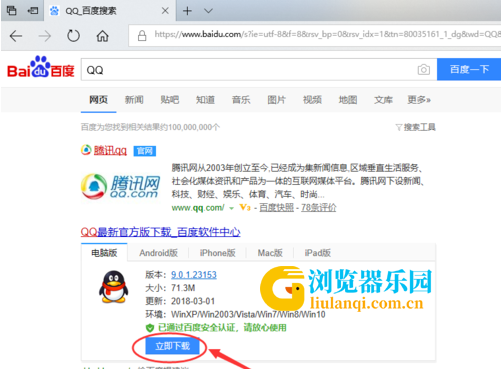The image size is (501, 369).
Task: Click the 环境 WinXP/Win2003 compatibility text
Action: pyautogui.click(x=235, y=314)
